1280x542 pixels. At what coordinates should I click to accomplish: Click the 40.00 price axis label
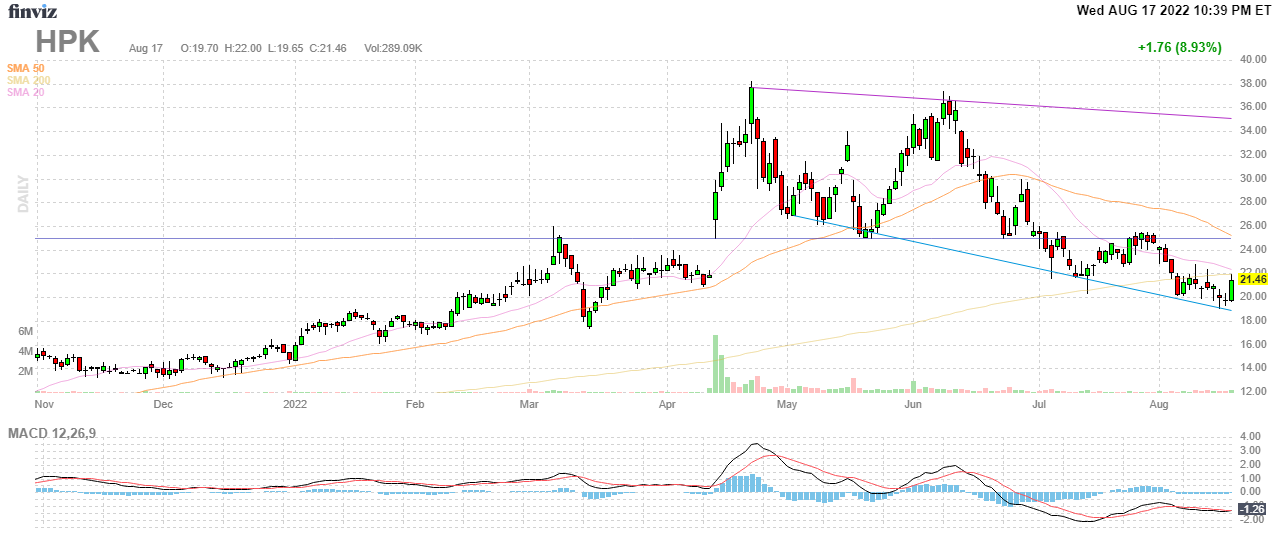click(1253, 60)
